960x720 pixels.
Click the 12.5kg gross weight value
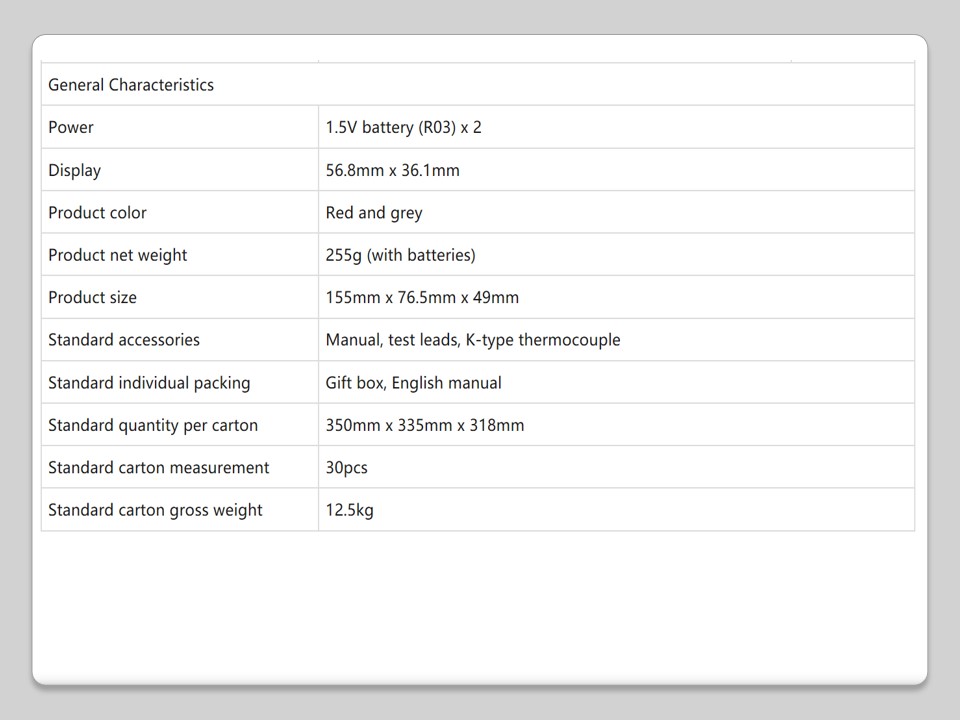[x=350, y=510]
